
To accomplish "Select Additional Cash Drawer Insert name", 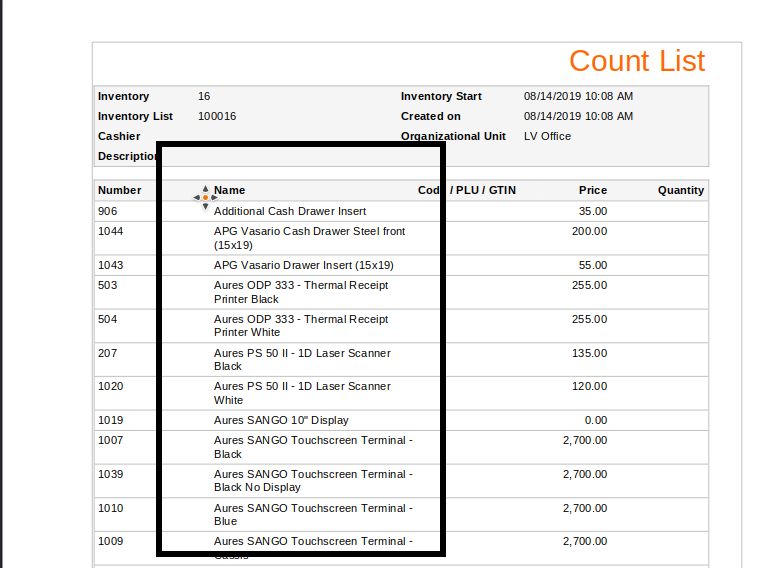I will (x=290, y=211).
